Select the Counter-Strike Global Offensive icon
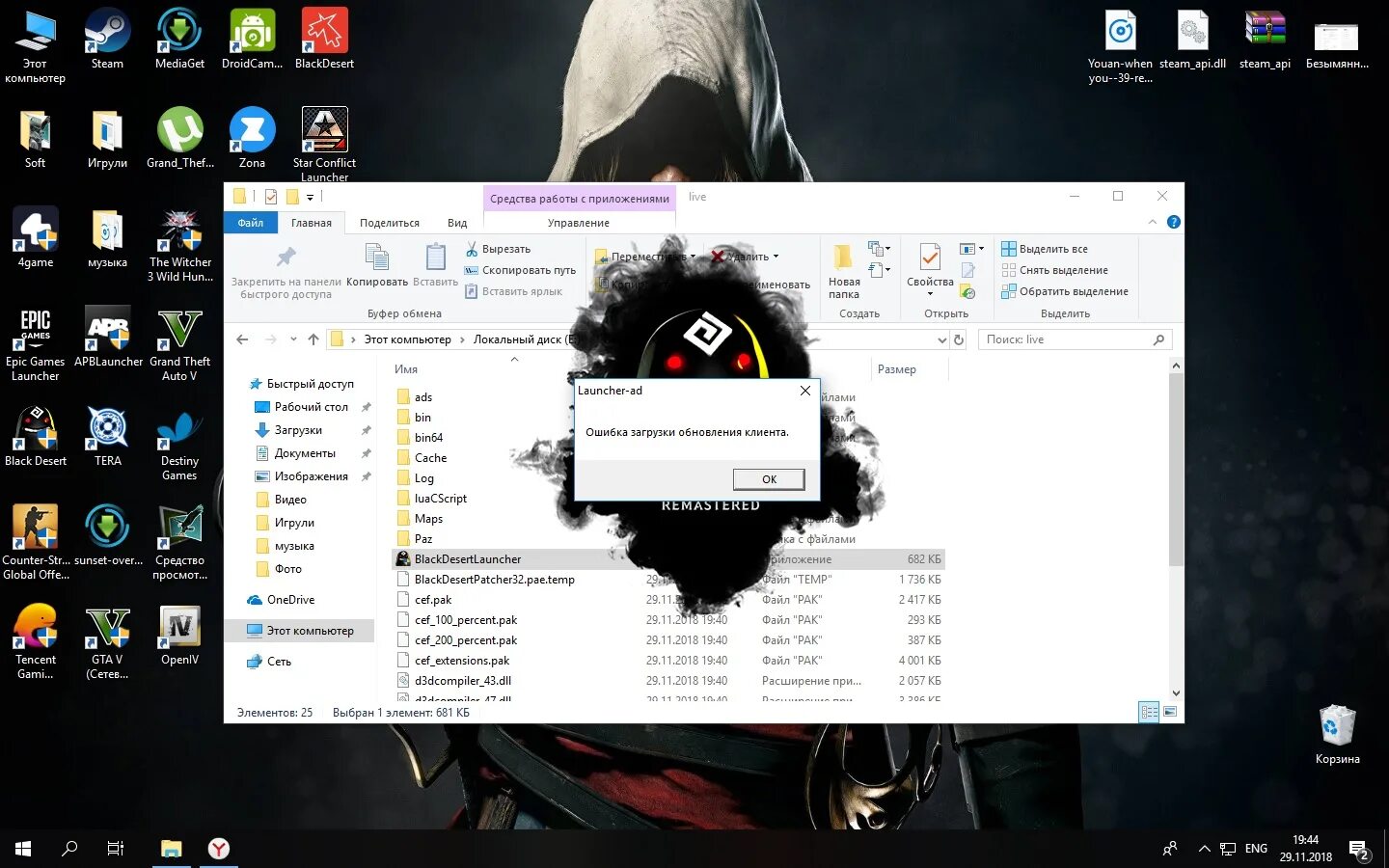The height and width of the screenshot is (868, 1389). 36,542
